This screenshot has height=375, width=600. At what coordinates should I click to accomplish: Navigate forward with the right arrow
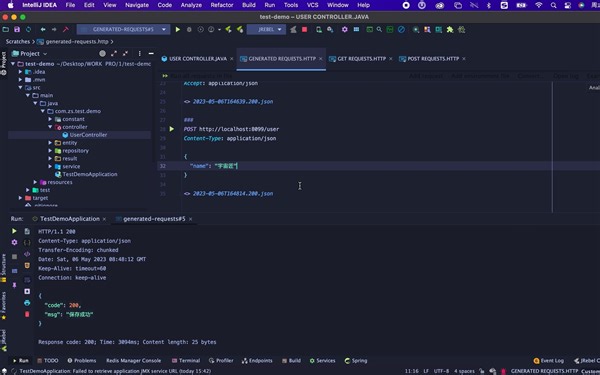pos(54,29)
